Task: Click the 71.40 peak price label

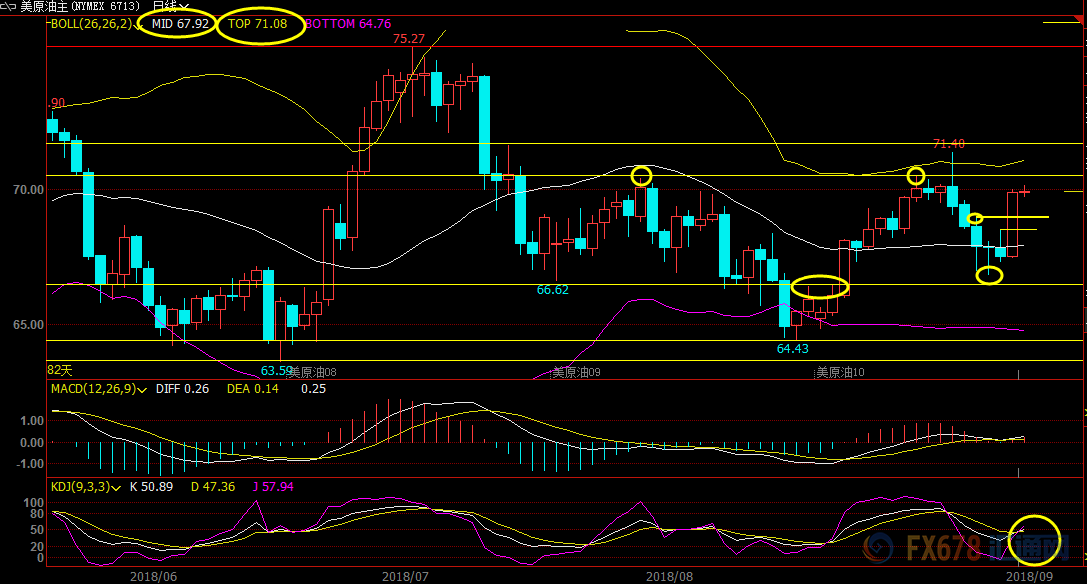Action: click(x=948, y=144)
